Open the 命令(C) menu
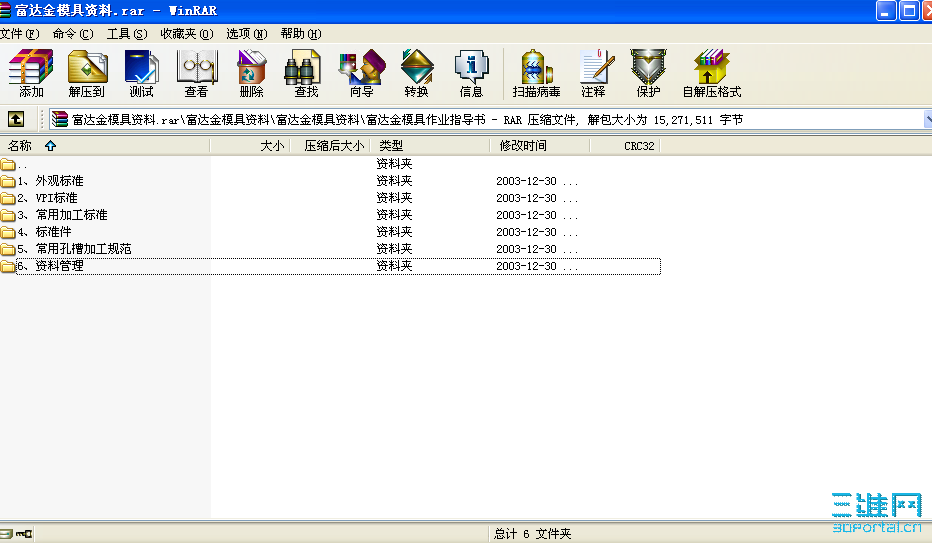Screen dimensions: 932x543 (x=73, y=34)
